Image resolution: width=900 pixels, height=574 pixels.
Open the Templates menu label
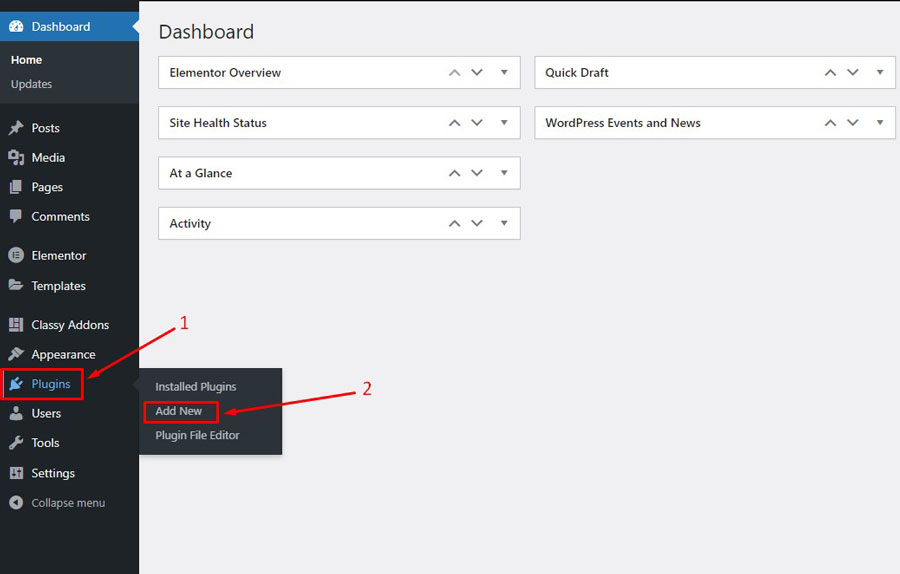click(59, 286)
